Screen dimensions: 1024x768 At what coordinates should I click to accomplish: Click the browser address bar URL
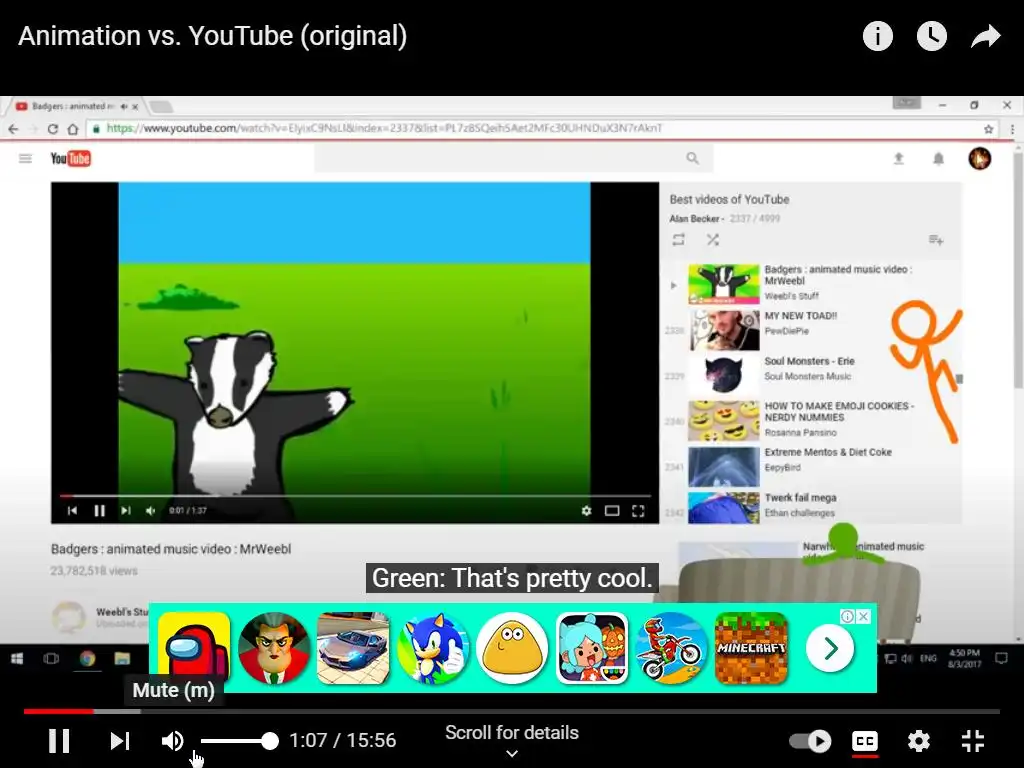tap(385, 129)
